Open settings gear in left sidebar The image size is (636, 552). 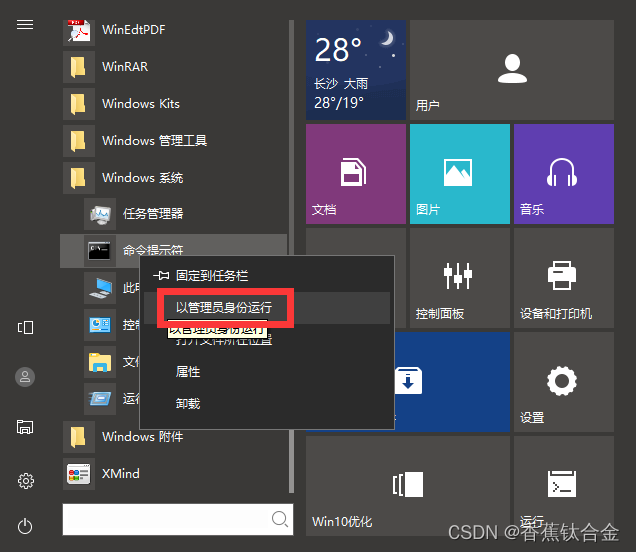tap(25, 481)
